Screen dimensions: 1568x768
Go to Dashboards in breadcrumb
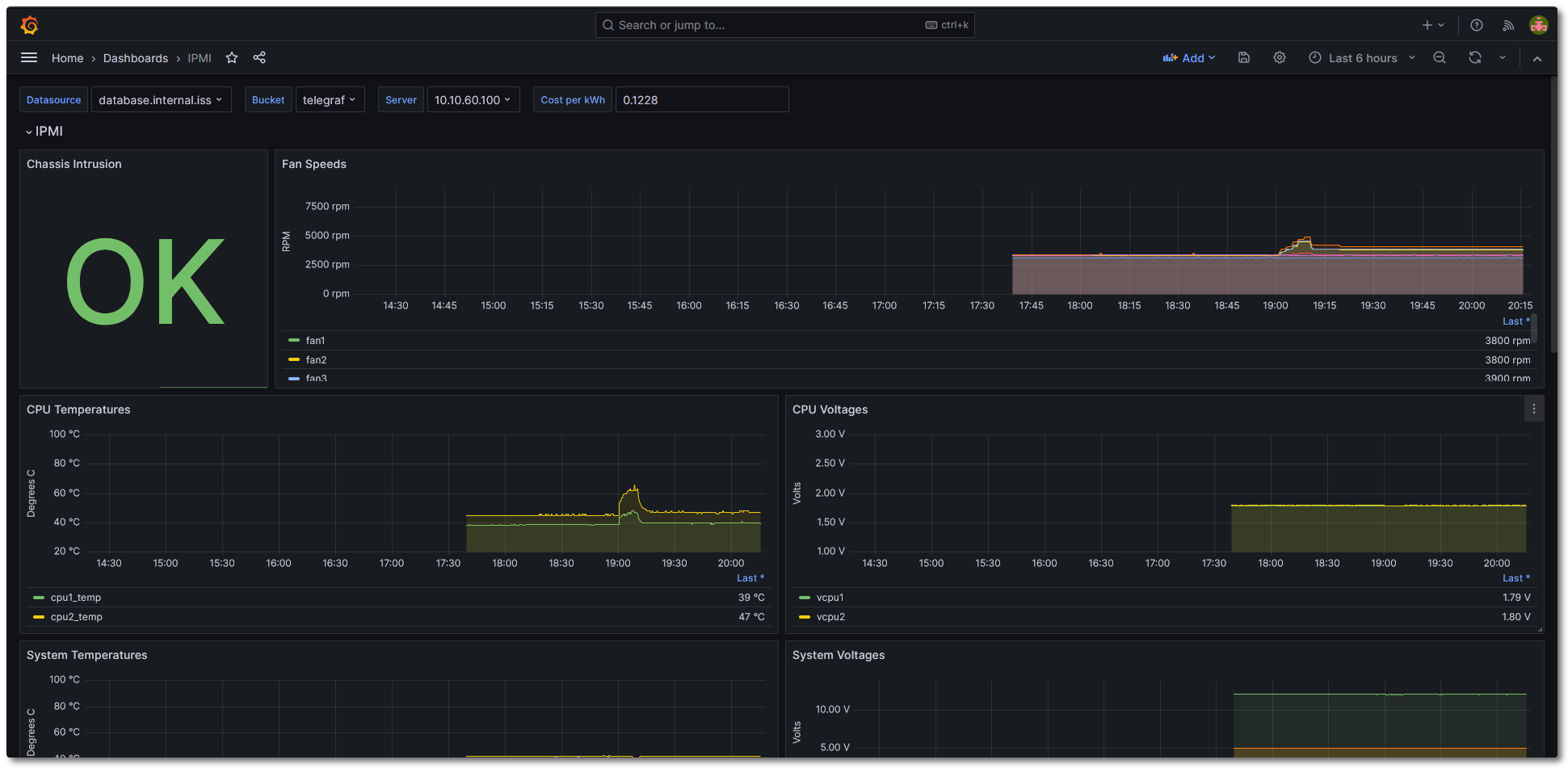click(136, 58)
